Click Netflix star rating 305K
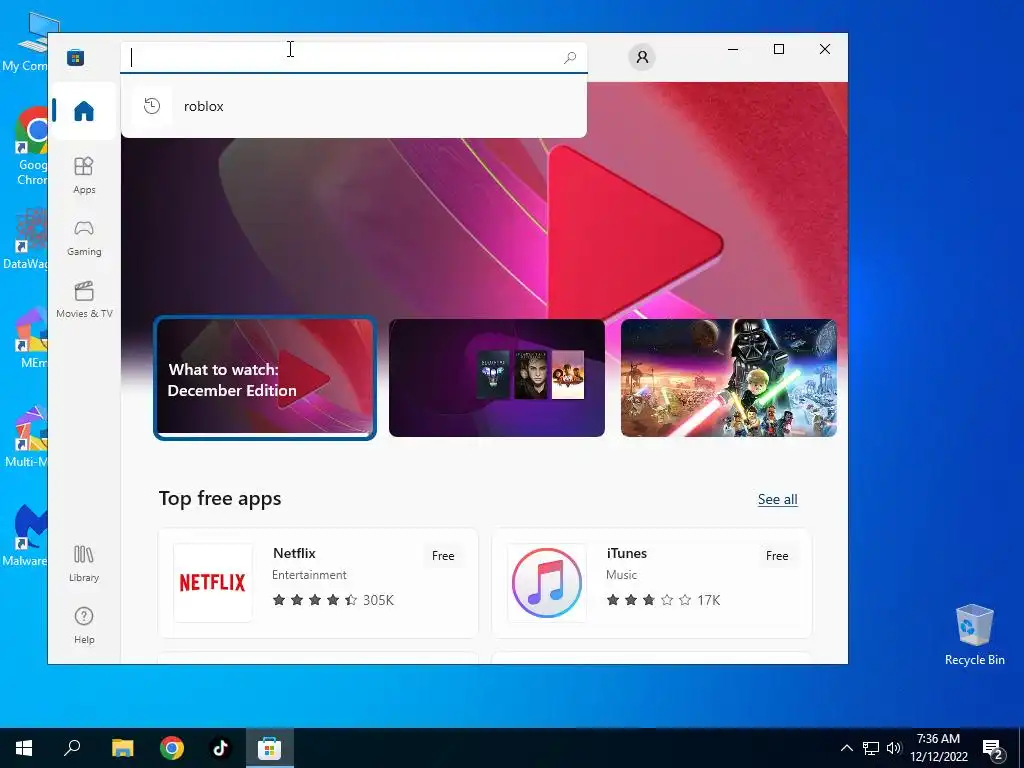1024x768 pixels. click(x=333, y=600)
